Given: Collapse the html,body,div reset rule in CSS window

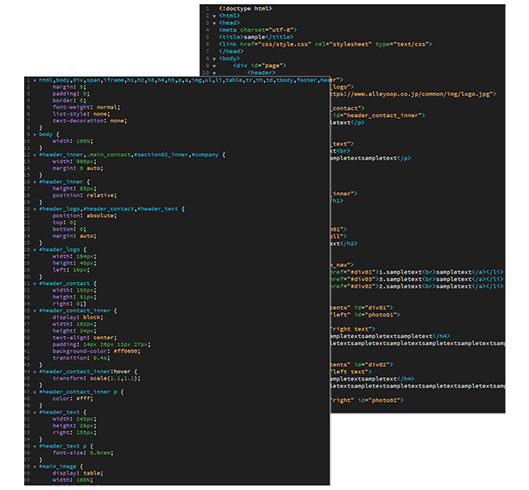Looking at the screenshot, I should [35, 81].
